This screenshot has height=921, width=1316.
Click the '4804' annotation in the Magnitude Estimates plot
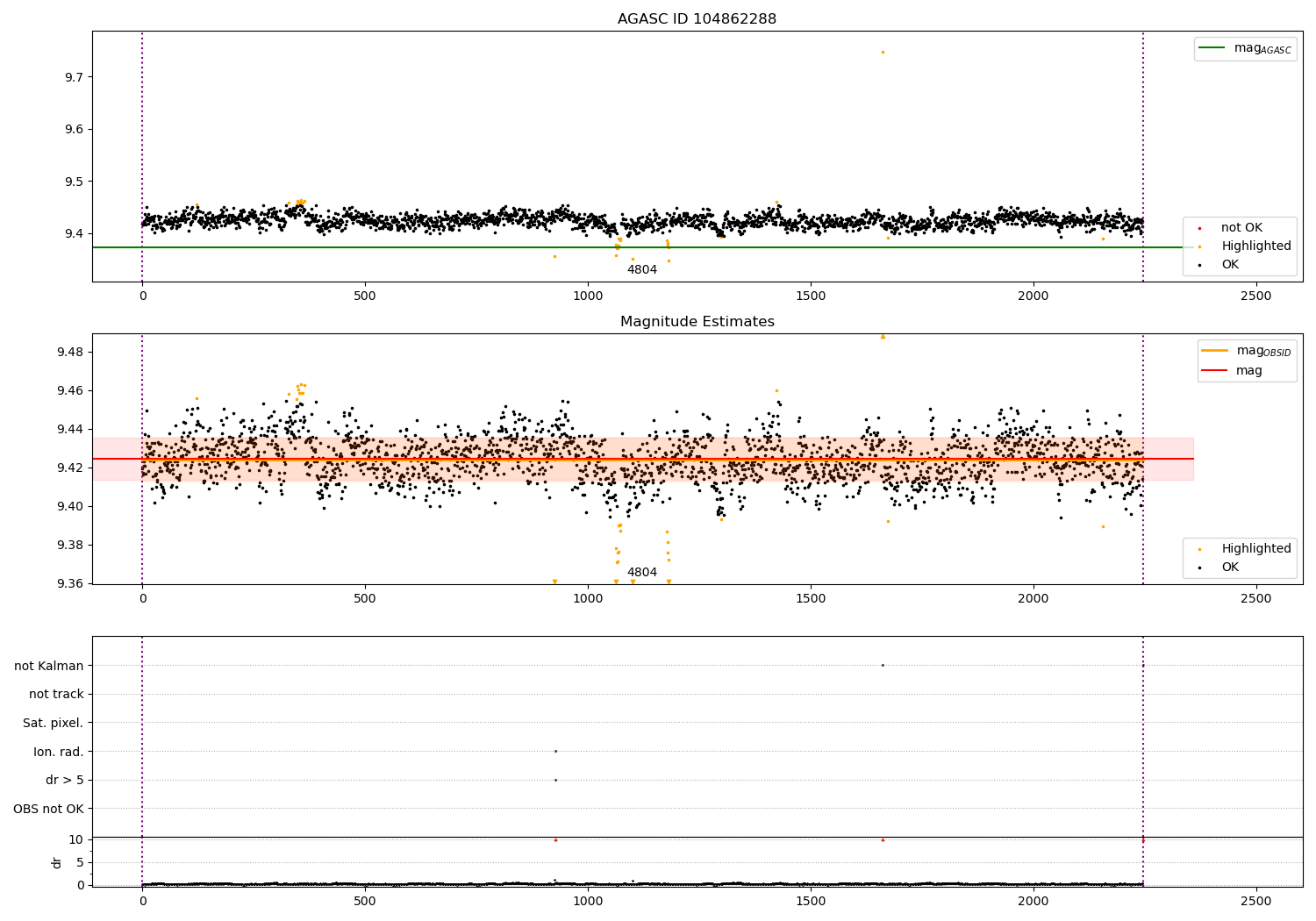(x=642, y=573)
